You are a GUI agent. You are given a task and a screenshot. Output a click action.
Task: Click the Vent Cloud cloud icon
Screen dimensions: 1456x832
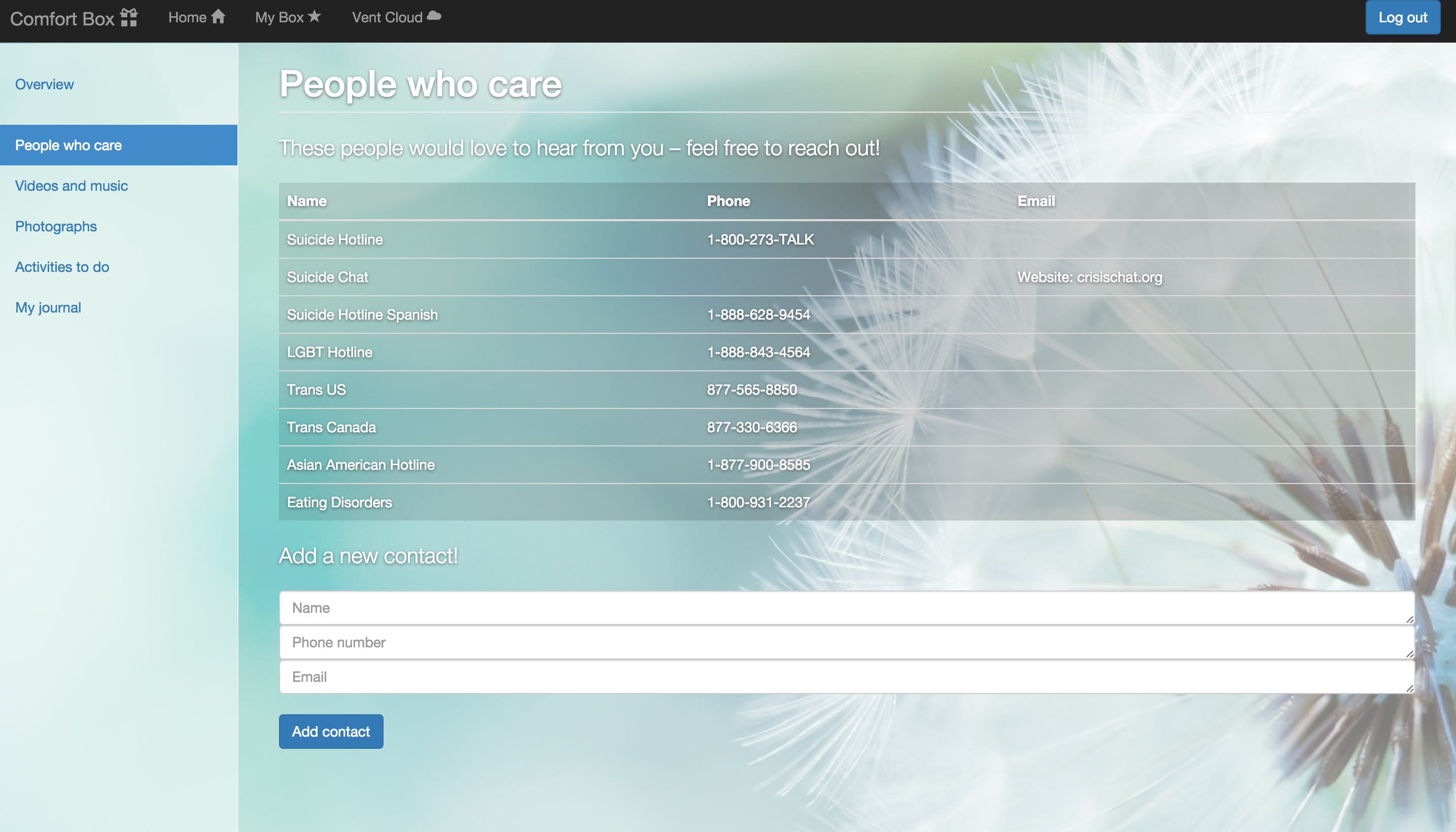434,16
